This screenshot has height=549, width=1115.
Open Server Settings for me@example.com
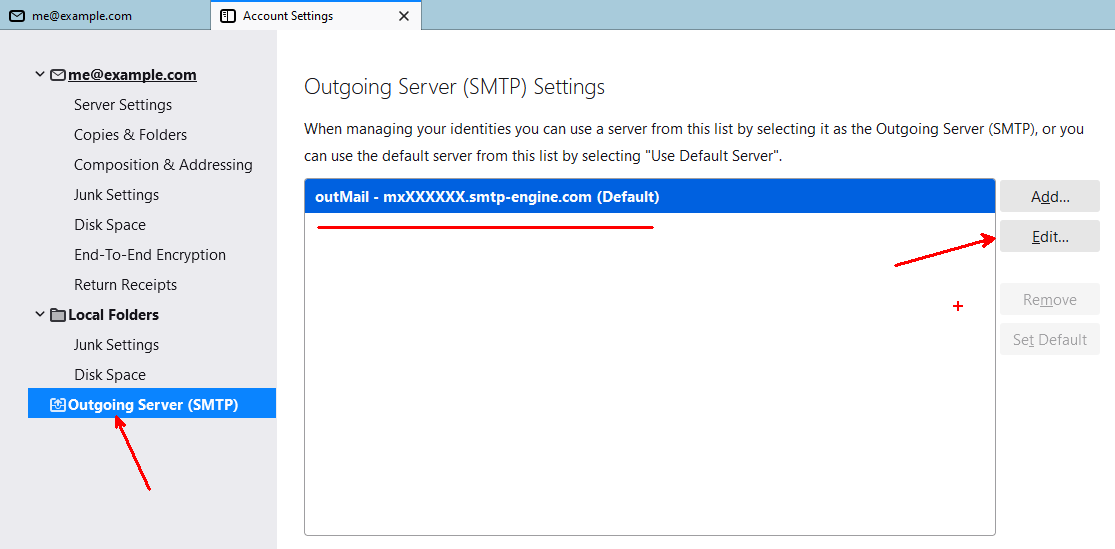click(123, 105)
